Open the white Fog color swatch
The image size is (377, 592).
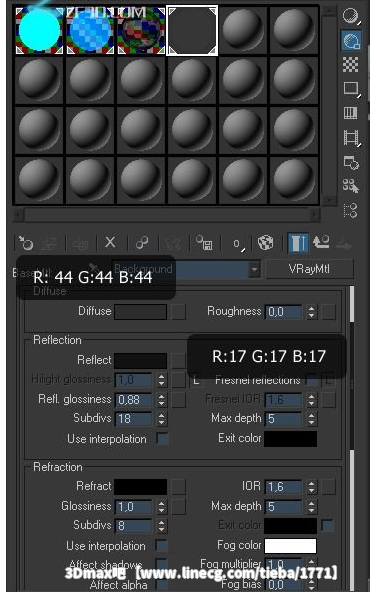click(x=290, y=546)
